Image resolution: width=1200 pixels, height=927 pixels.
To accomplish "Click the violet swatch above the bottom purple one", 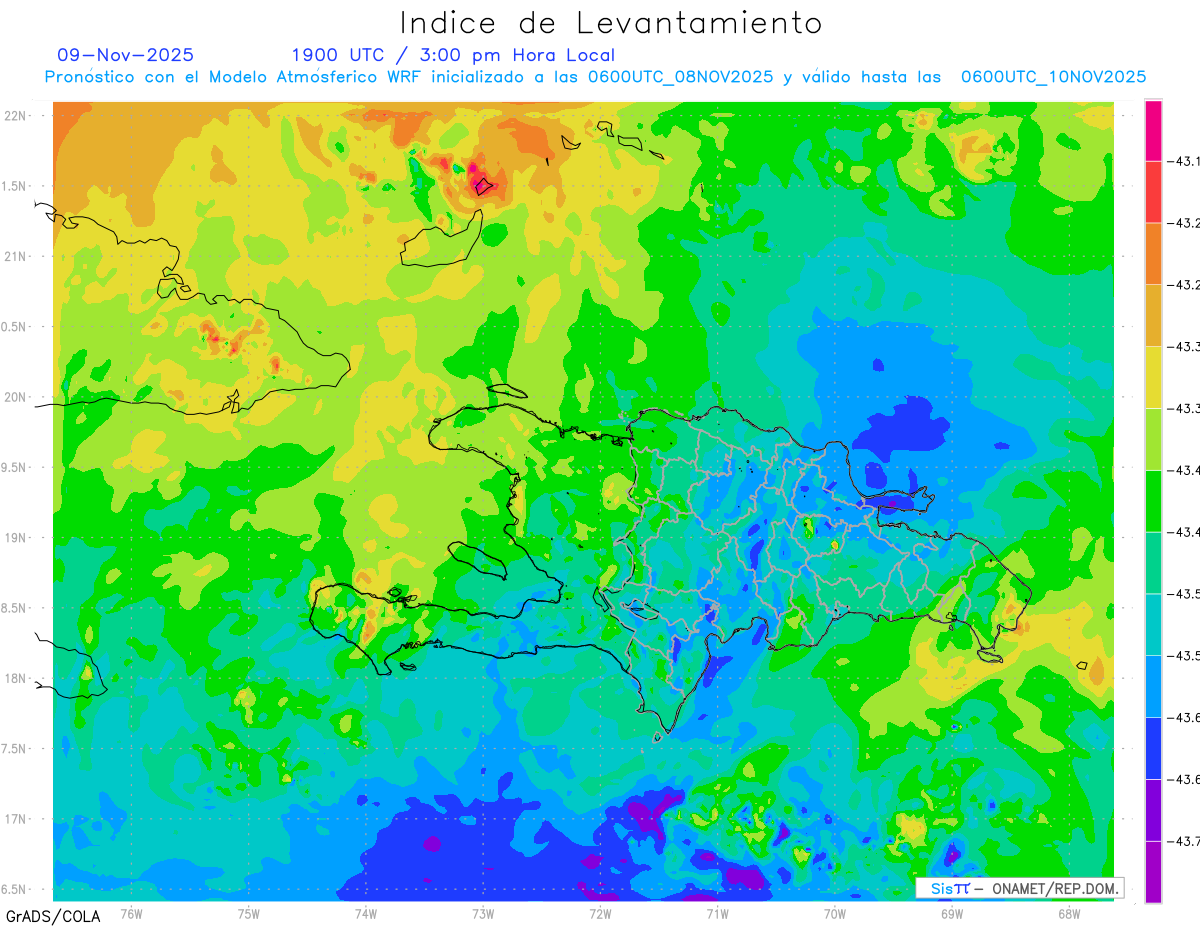I will click(x=1153, y=810).
